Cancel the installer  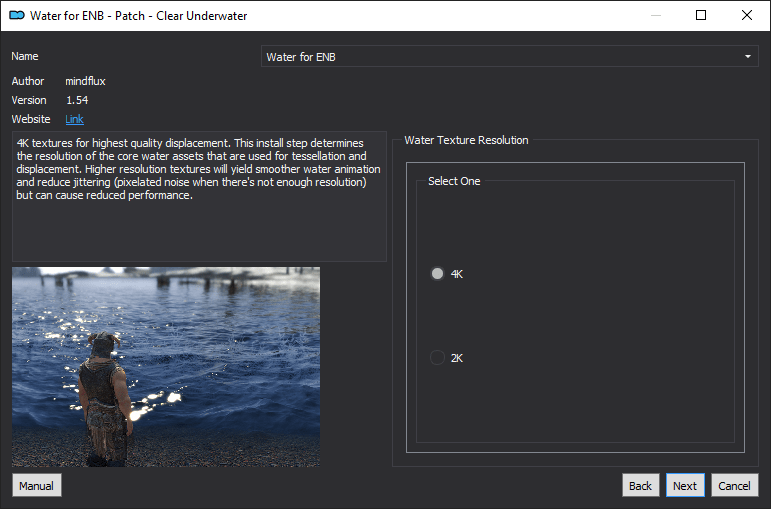click(x=734, y=485)
